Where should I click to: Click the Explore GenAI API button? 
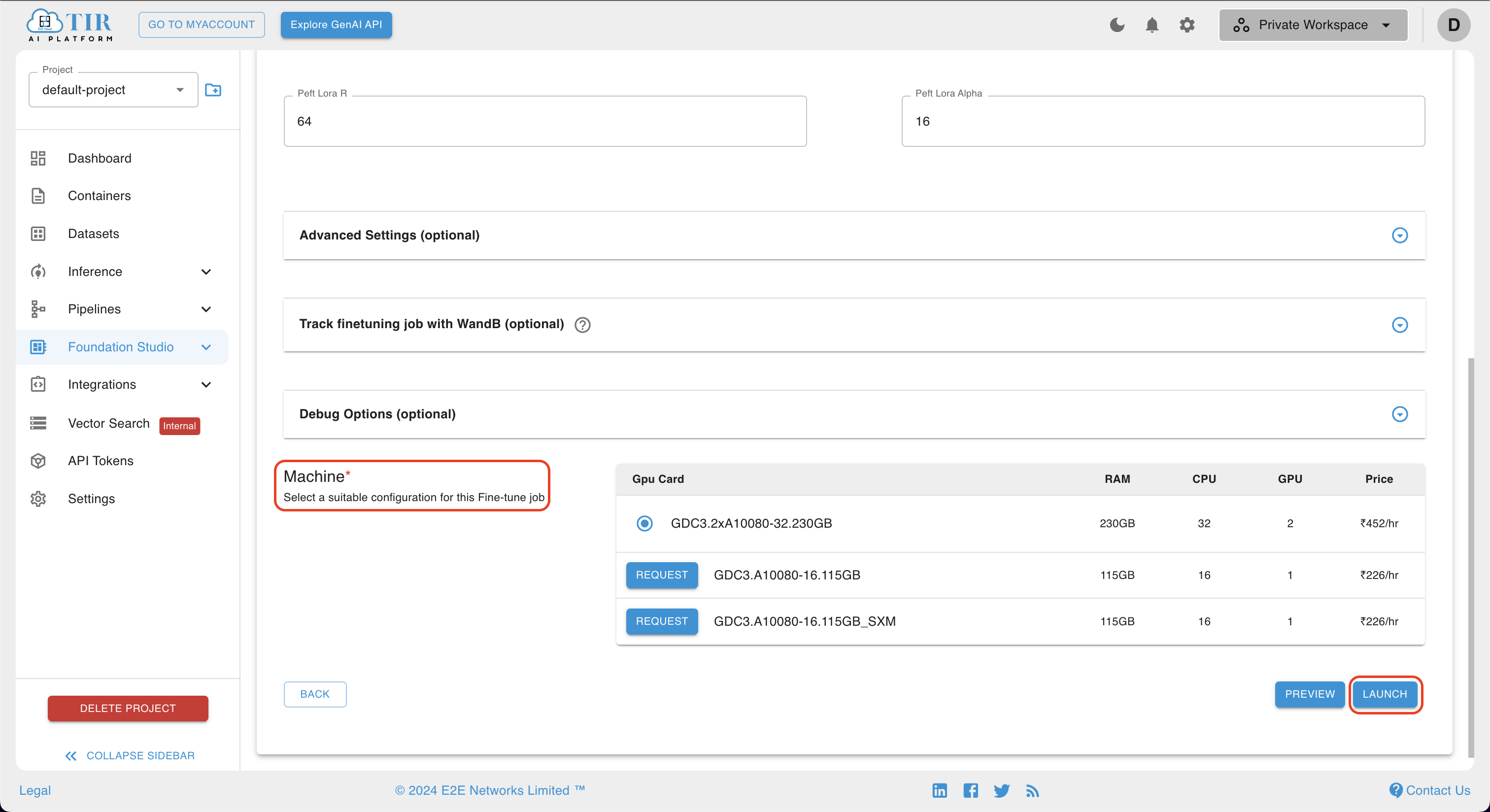coord(336,25)
